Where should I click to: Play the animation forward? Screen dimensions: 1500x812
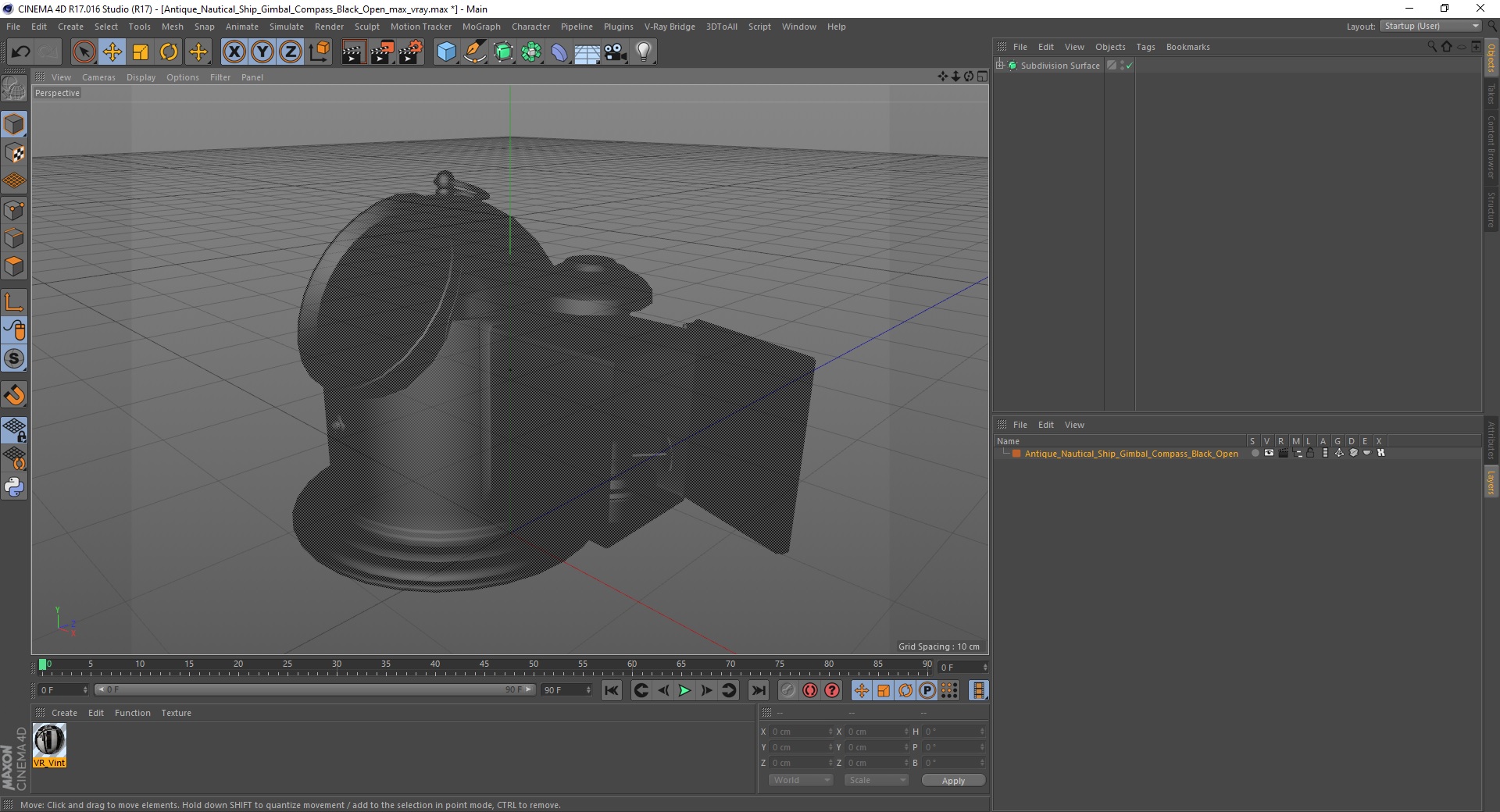684,690
